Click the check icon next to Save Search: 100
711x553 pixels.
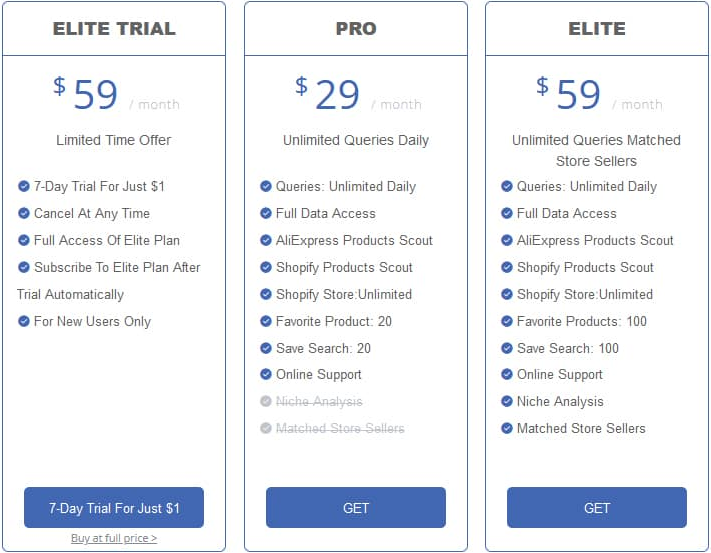click(x=506, y=348)
